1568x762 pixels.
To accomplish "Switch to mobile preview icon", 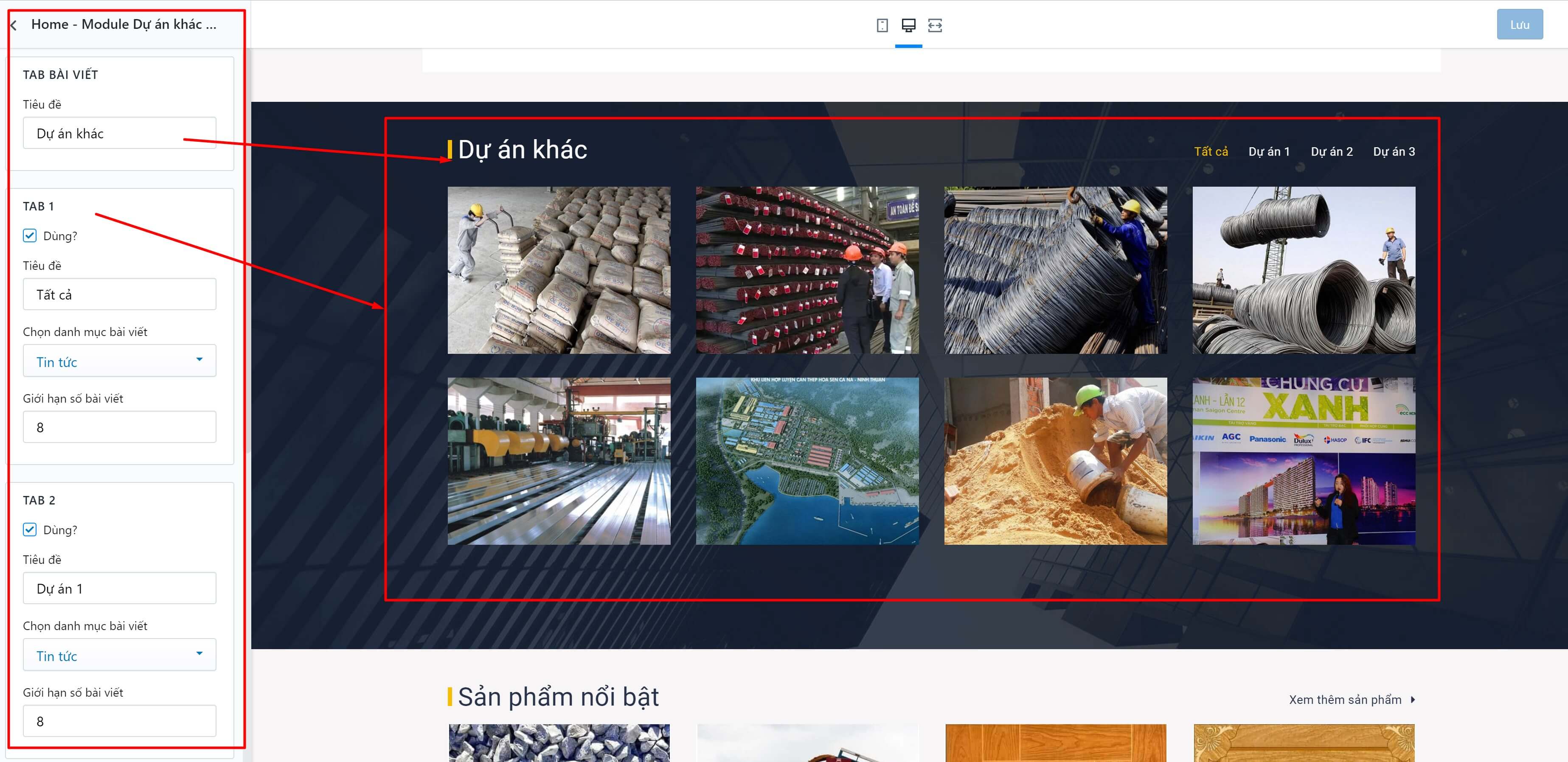I will tap(882, 25).
